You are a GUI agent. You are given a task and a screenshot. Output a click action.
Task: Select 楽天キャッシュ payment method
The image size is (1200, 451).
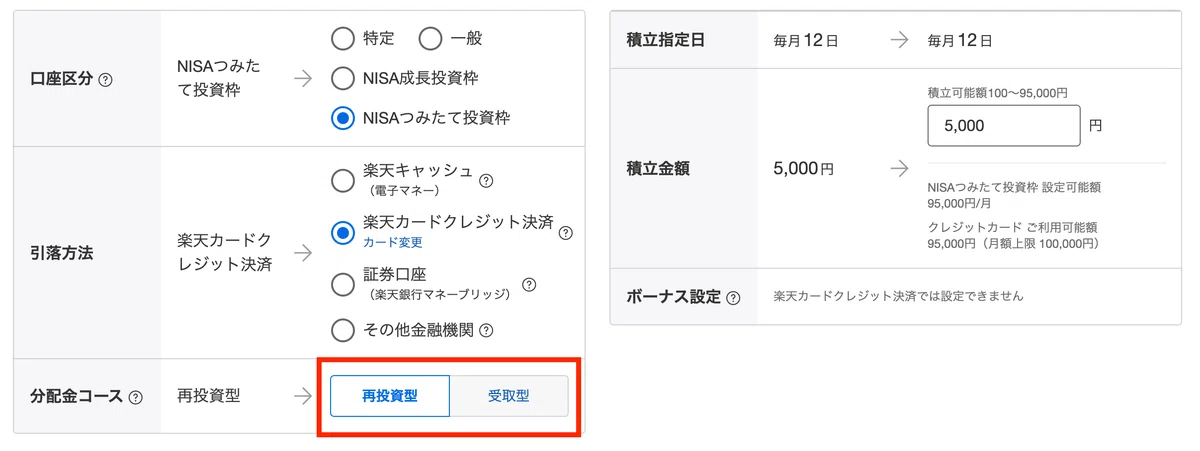click(x=342, y=180)
